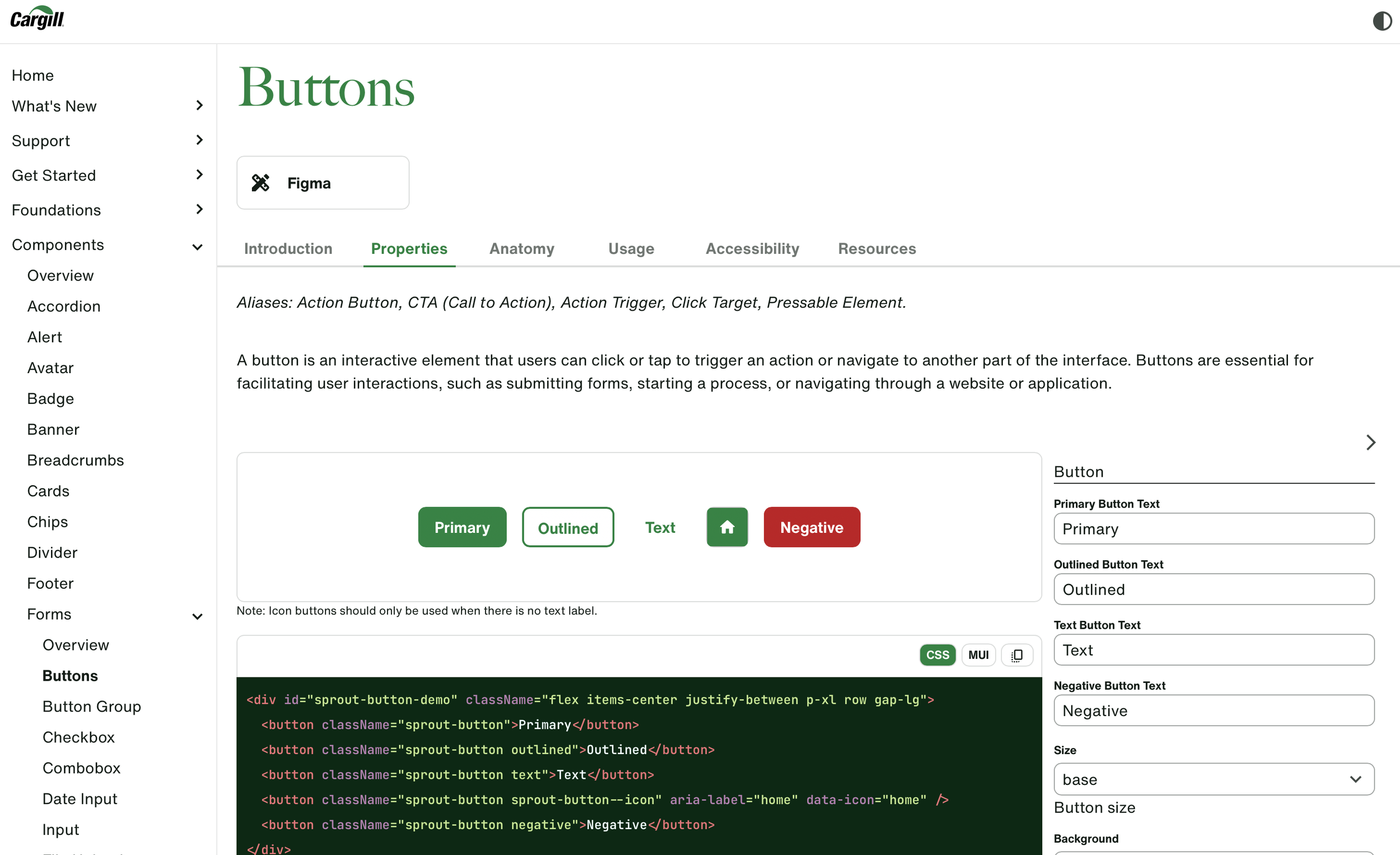The image size is (1400, 855).
Task: Open the Accessibility tab
Action: [x=752, y=248]
